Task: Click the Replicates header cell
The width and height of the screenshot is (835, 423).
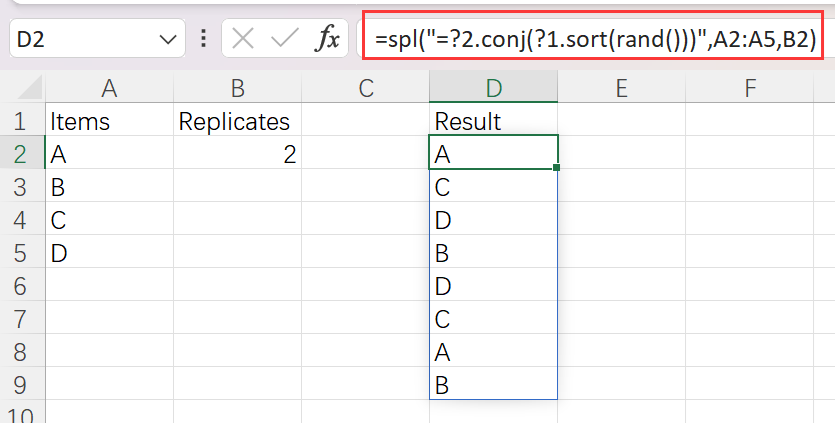Action: (237, 122)
